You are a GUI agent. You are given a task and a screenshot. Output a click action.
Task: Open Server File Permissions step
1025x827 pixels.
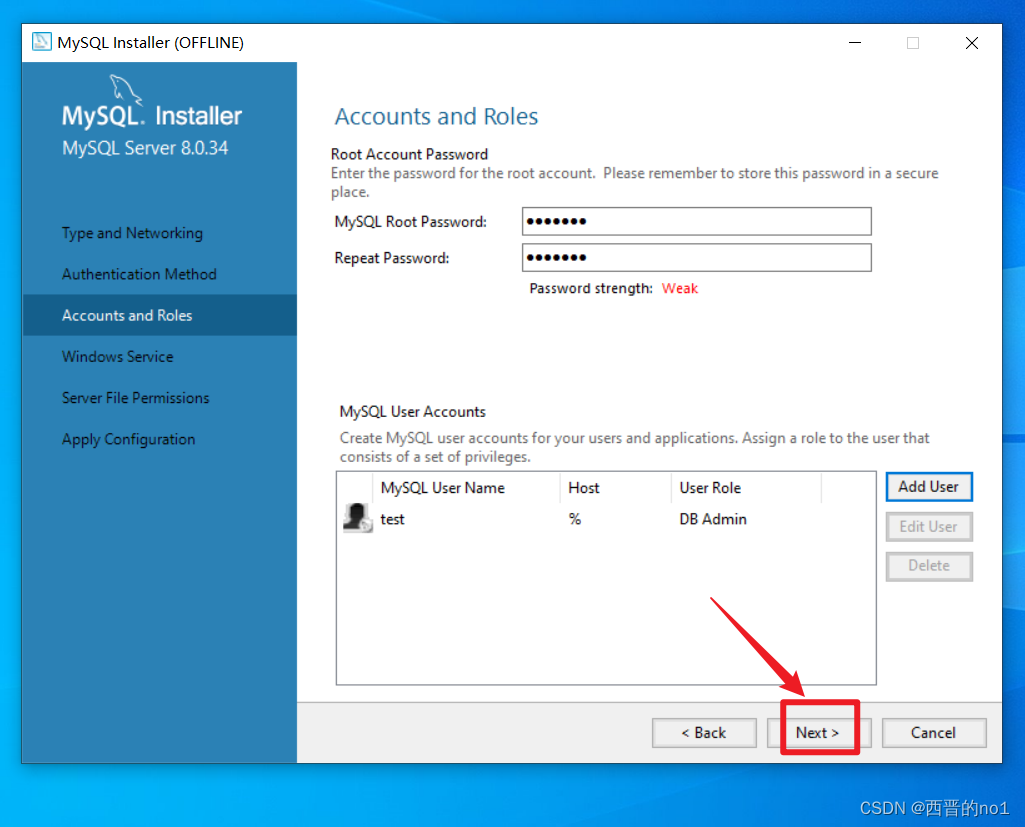135,397
